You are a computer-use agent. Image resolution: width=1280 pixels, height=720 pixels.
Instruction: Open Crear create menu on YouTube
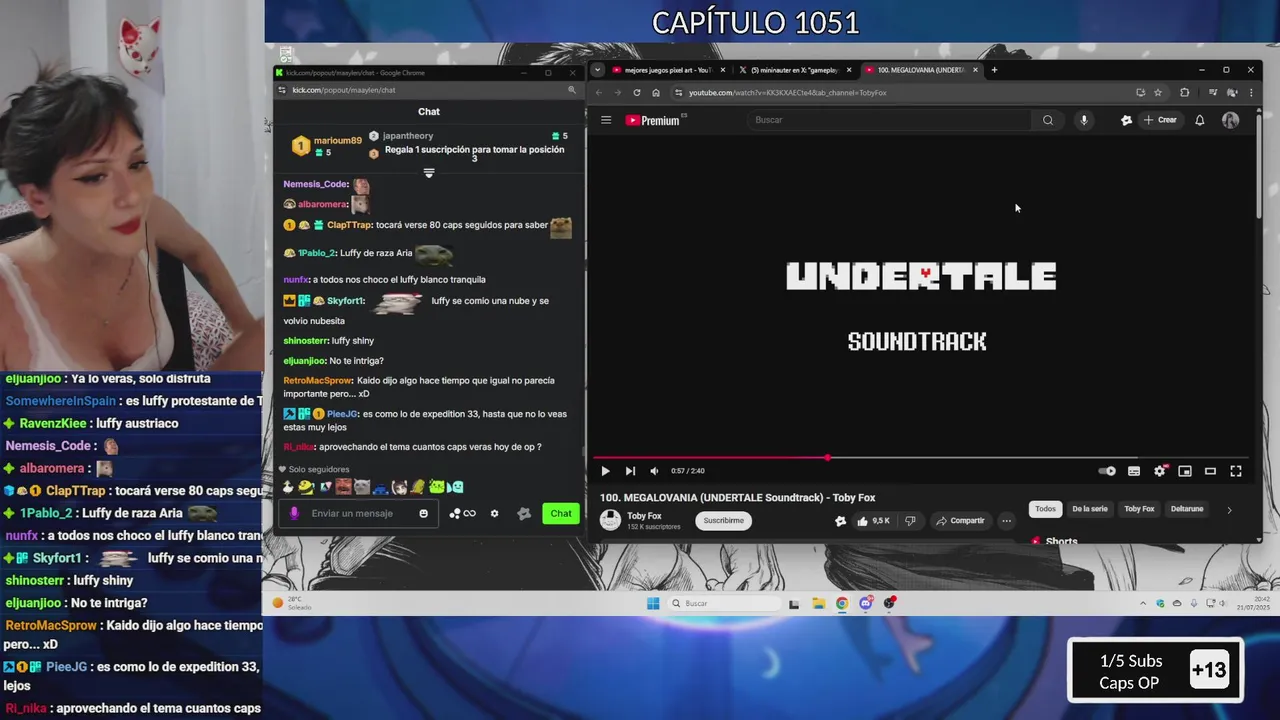pyautogui.click(x=1160, y=120)
